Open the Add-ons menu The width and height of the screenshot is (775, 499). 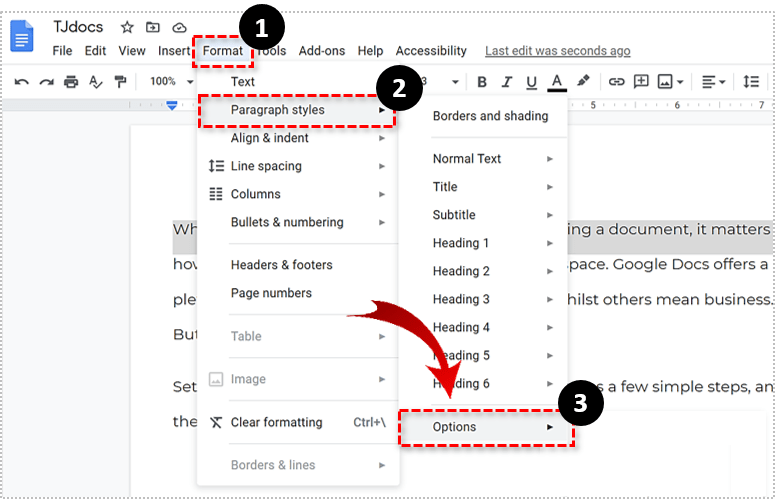pyautogui.click(x=322, y=51)
